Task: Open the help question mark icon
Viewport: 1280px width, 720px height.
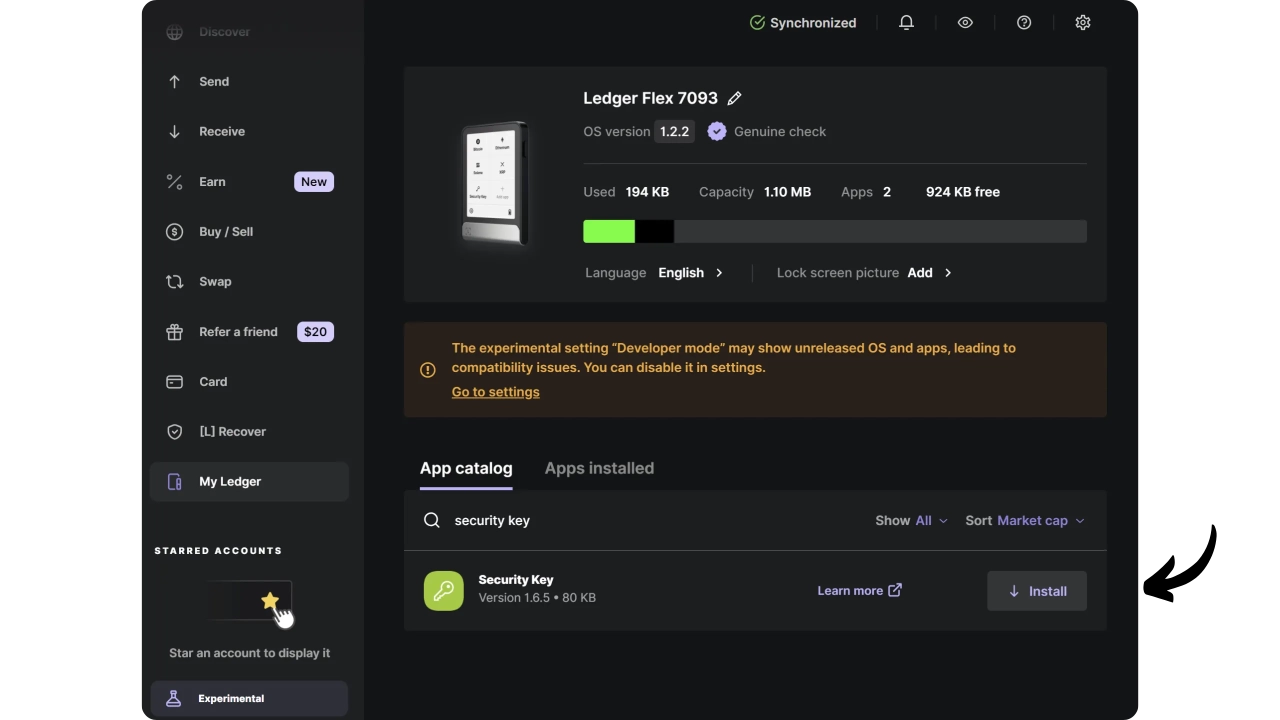Action: 1024,22
